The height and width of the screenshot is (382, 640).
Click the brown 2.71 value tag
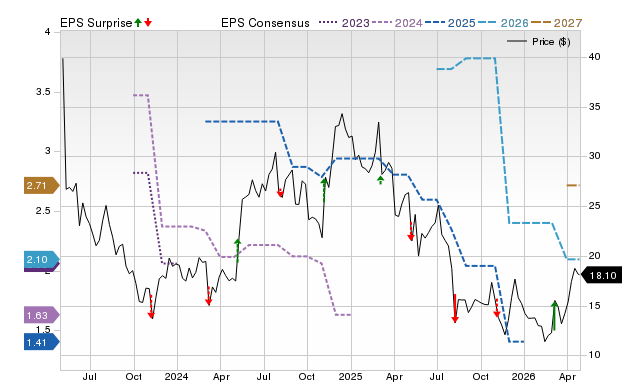click(x=42, y=186)
